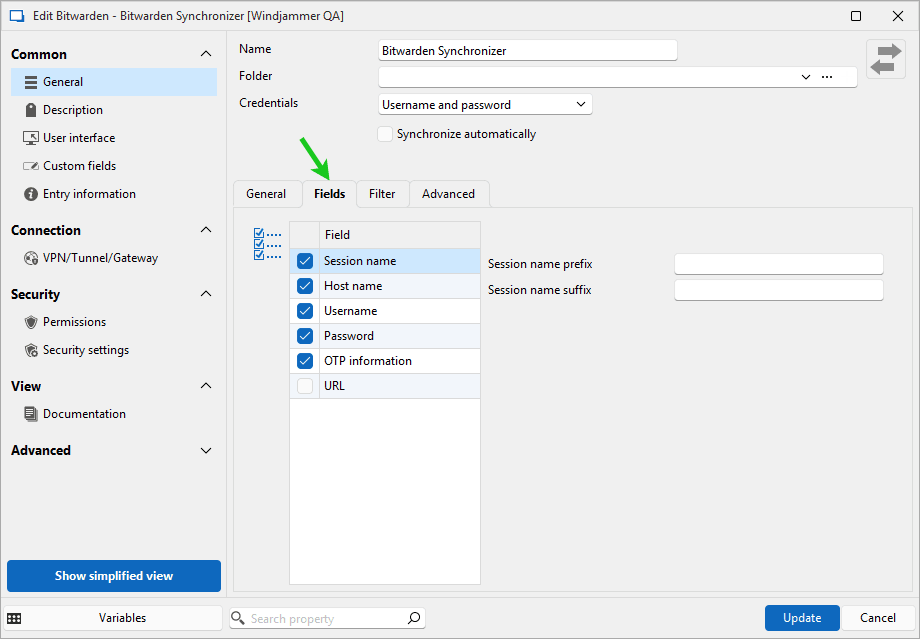Screen dimensions: 920x639
Task: Open the Permissions security page
Action: pos(74,322)
